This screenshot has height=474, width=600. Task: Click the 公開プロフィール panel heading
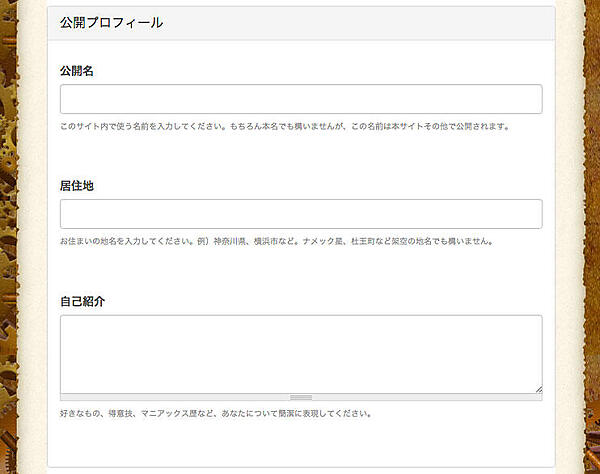pyautogui.click(x=111, y=23)
